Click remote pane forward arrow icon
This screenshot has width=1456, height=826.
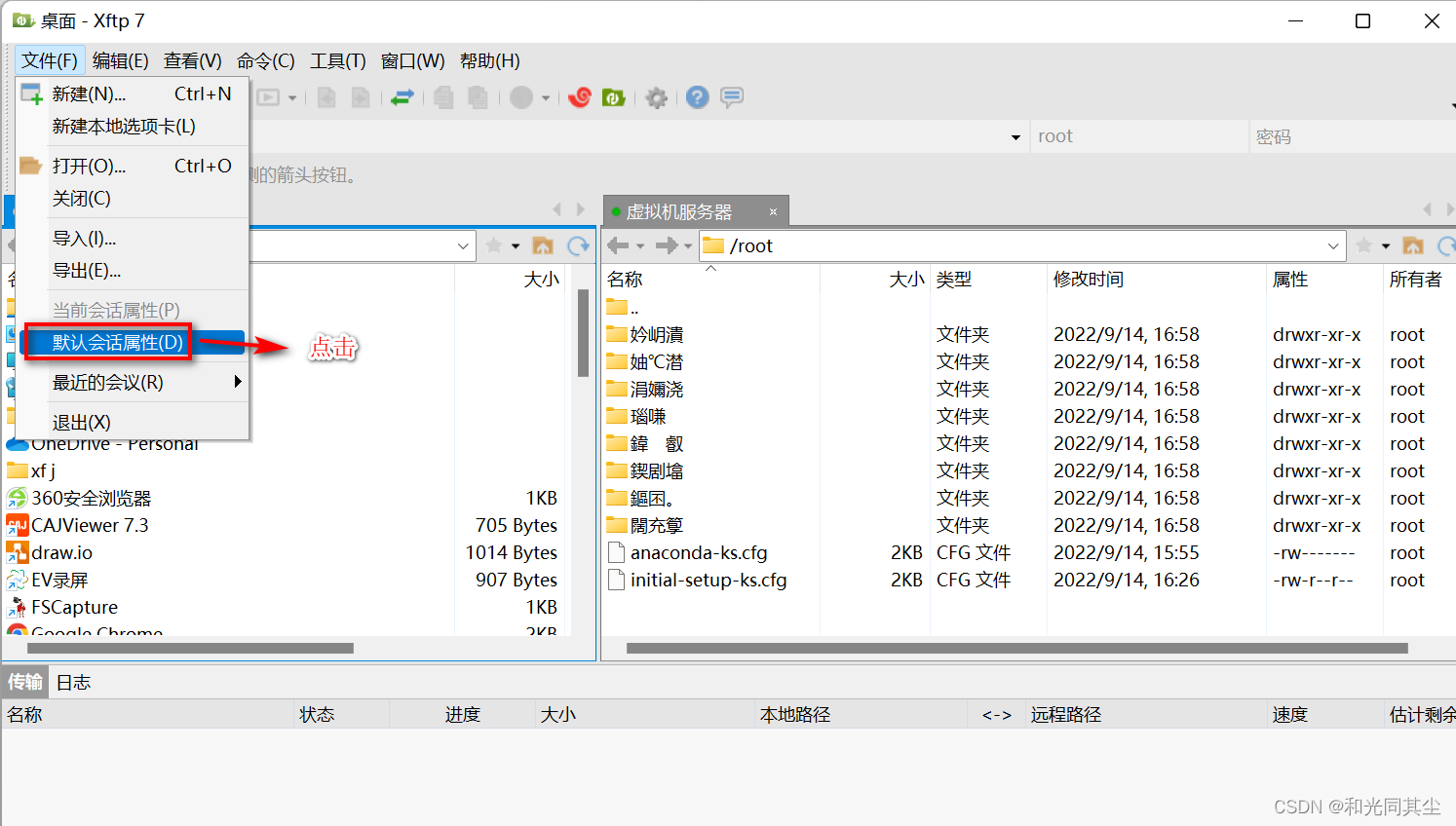pyautogui.click(x=667, y=245)
